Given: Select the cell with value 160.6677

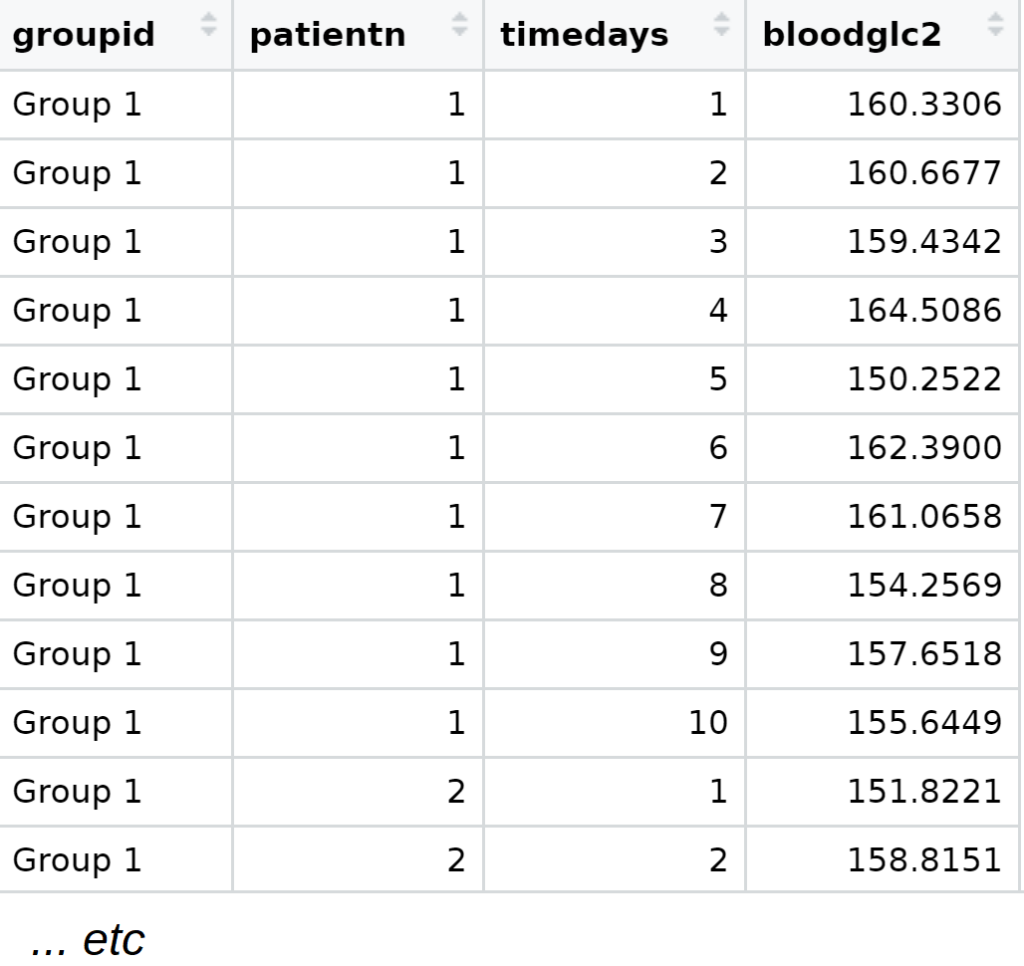Looking at the screenshot, I should (x=924, y=174).
